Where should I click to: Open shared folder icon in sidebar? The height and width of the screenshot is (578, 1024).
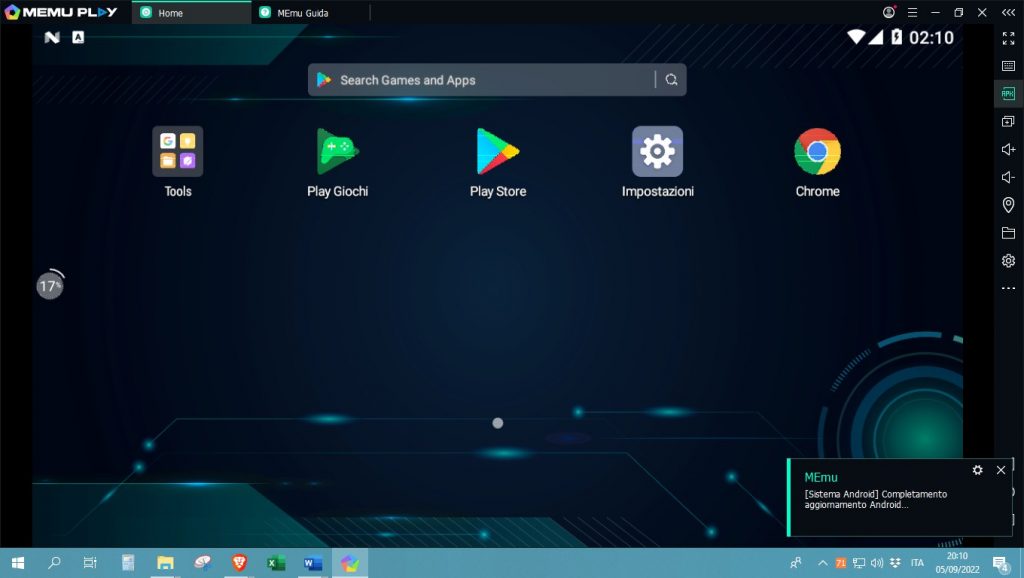1008,233
